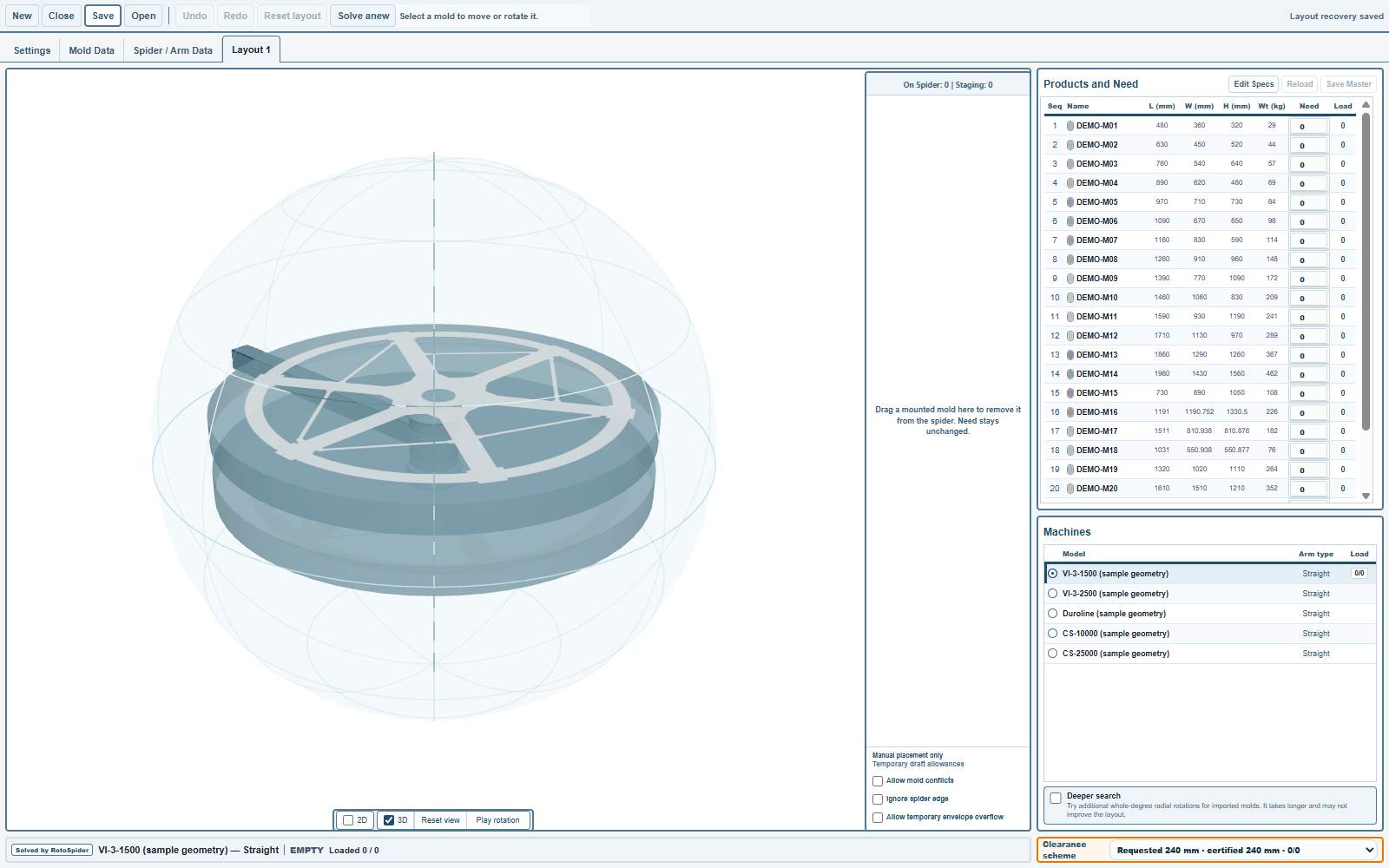Click the mold chip icon for DEMO-M16
1389x868 pixels.
[x=1070, y=412]
